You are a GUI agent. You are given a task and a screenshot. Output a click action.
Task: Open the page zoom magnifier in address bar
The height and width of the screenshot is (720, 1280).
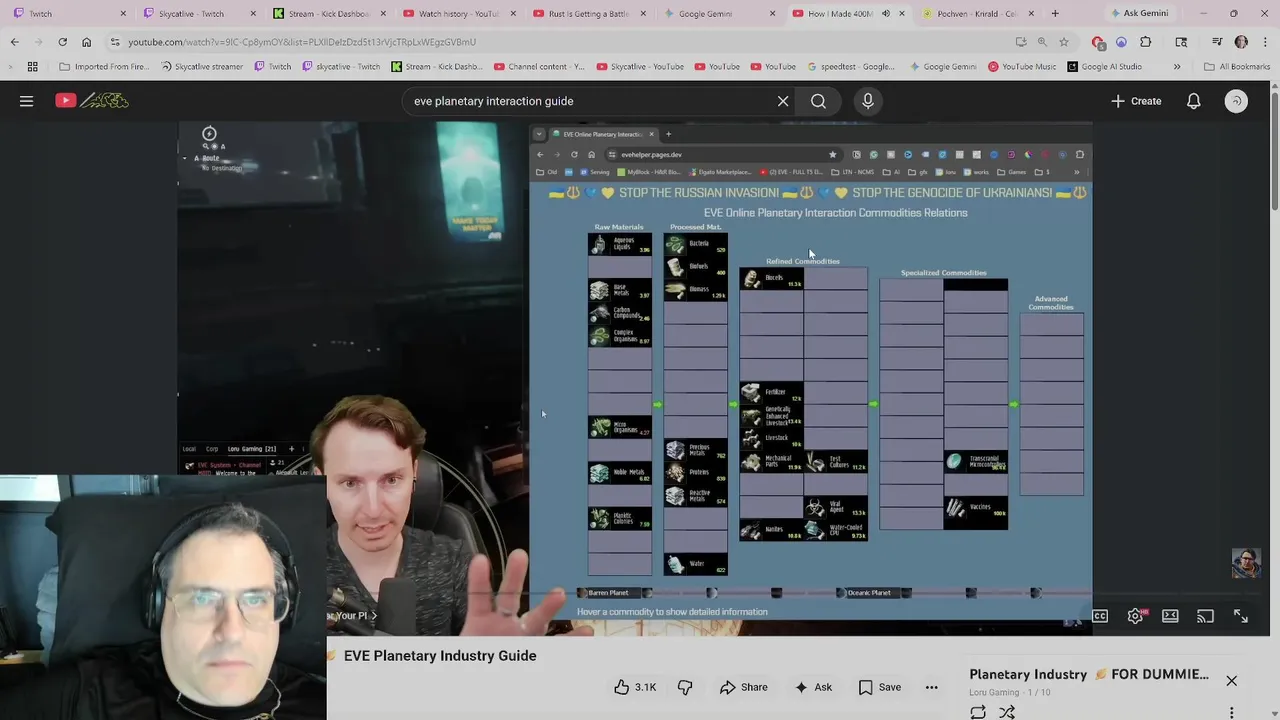pyautogui.click(x=1042, y=42)
